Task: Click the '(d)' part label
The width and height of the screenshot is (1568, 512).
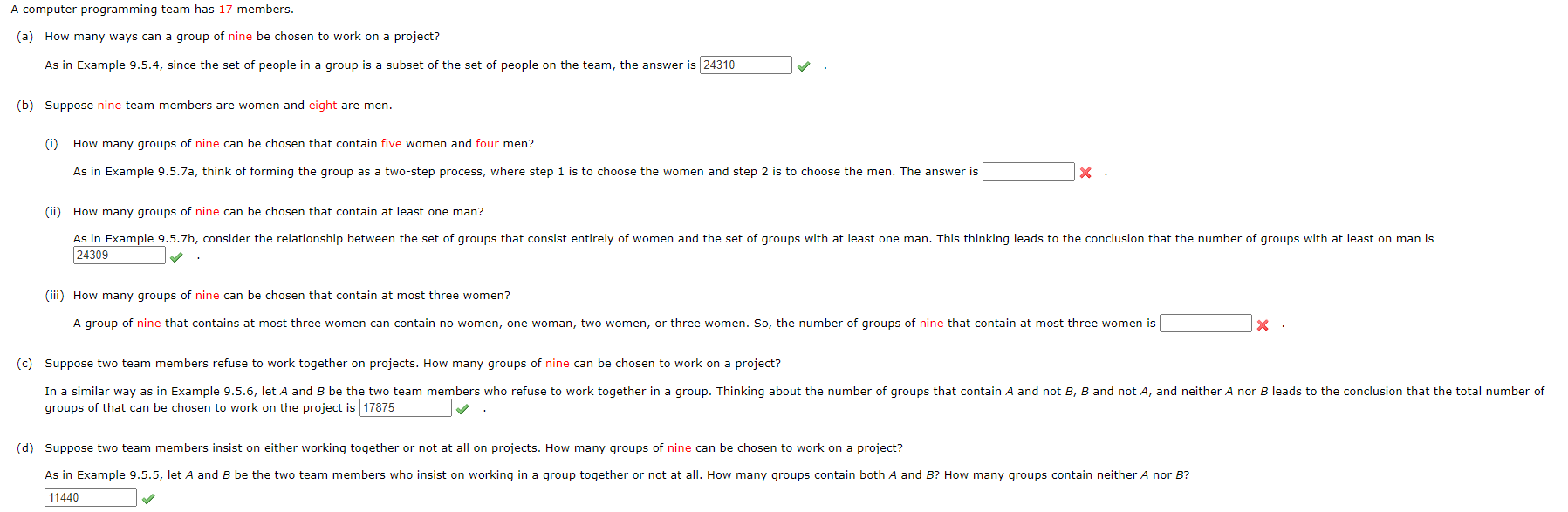Action: [x=24, y=448]
